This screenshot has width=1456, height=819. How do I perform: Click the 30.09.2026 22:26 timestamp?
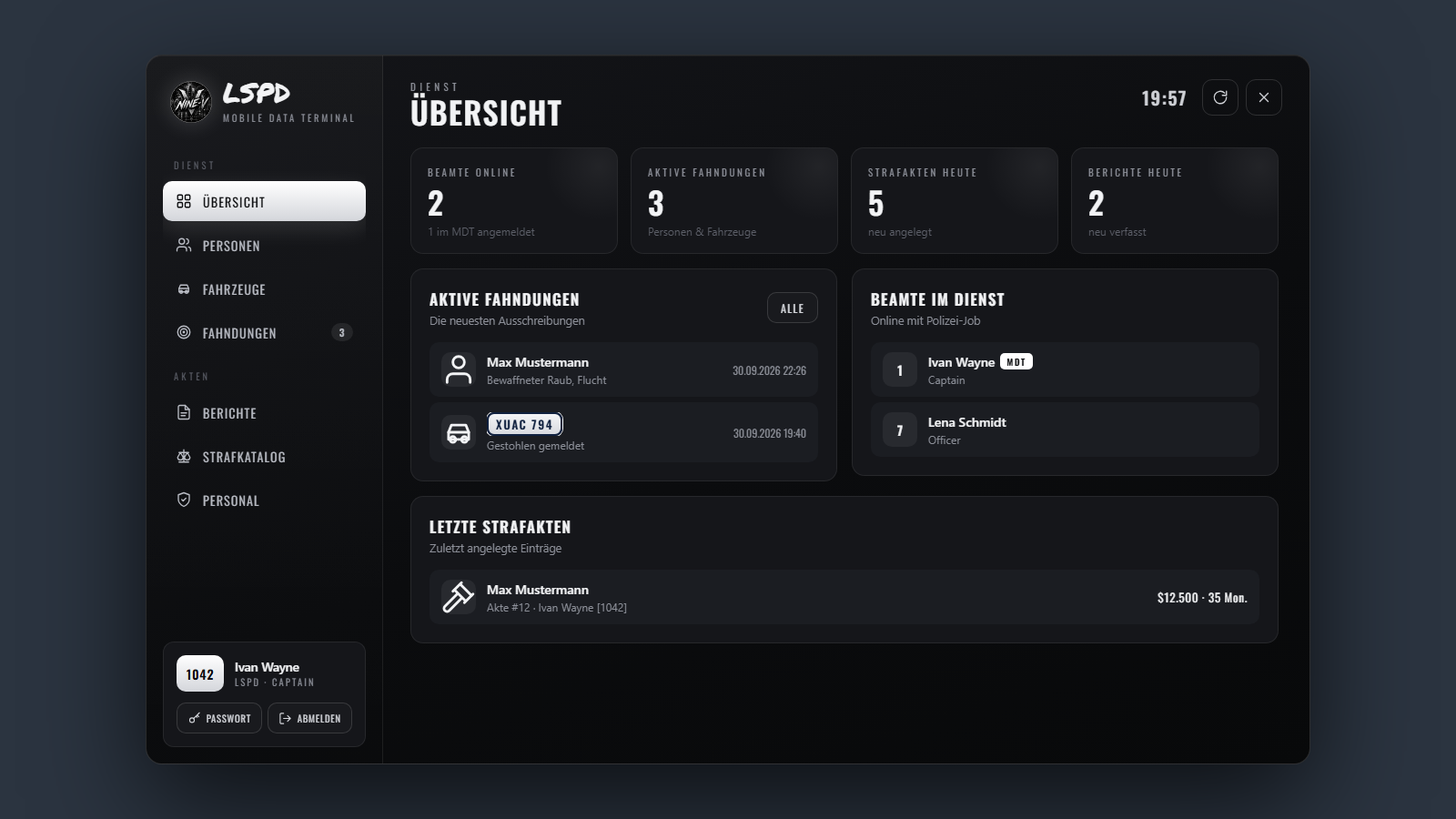coord(769,370)
